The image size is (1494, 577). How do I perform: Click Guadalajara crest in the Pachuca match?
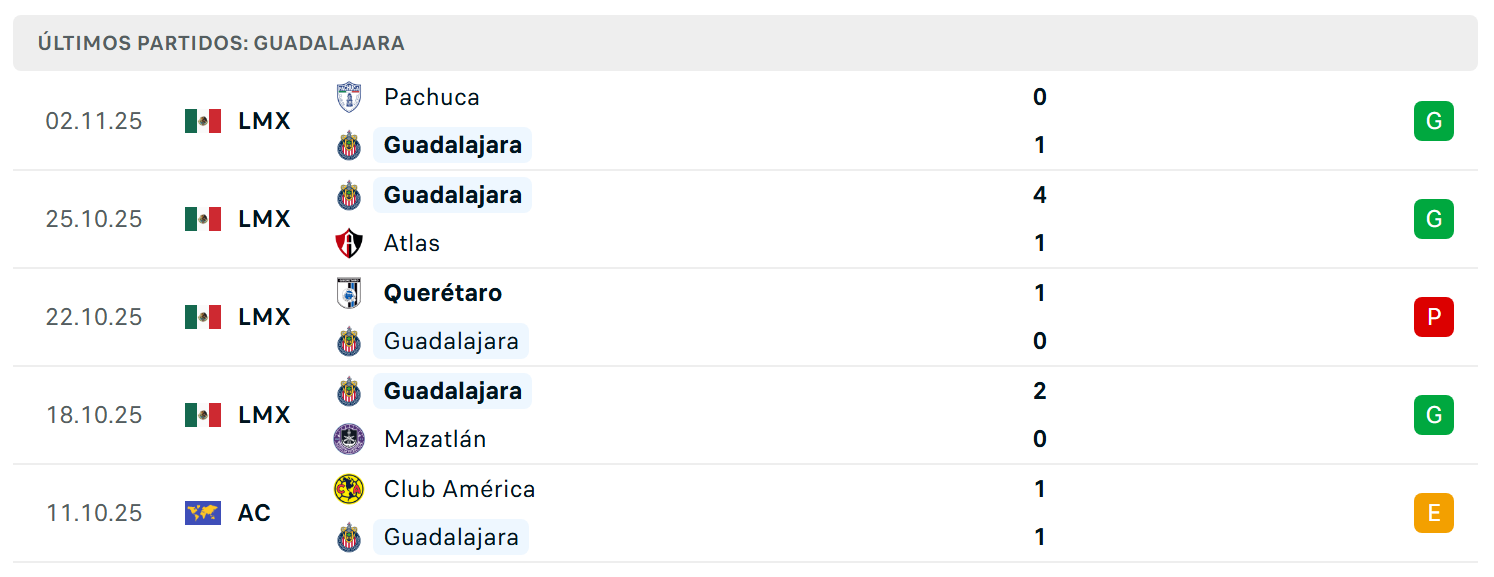(348, 145)
